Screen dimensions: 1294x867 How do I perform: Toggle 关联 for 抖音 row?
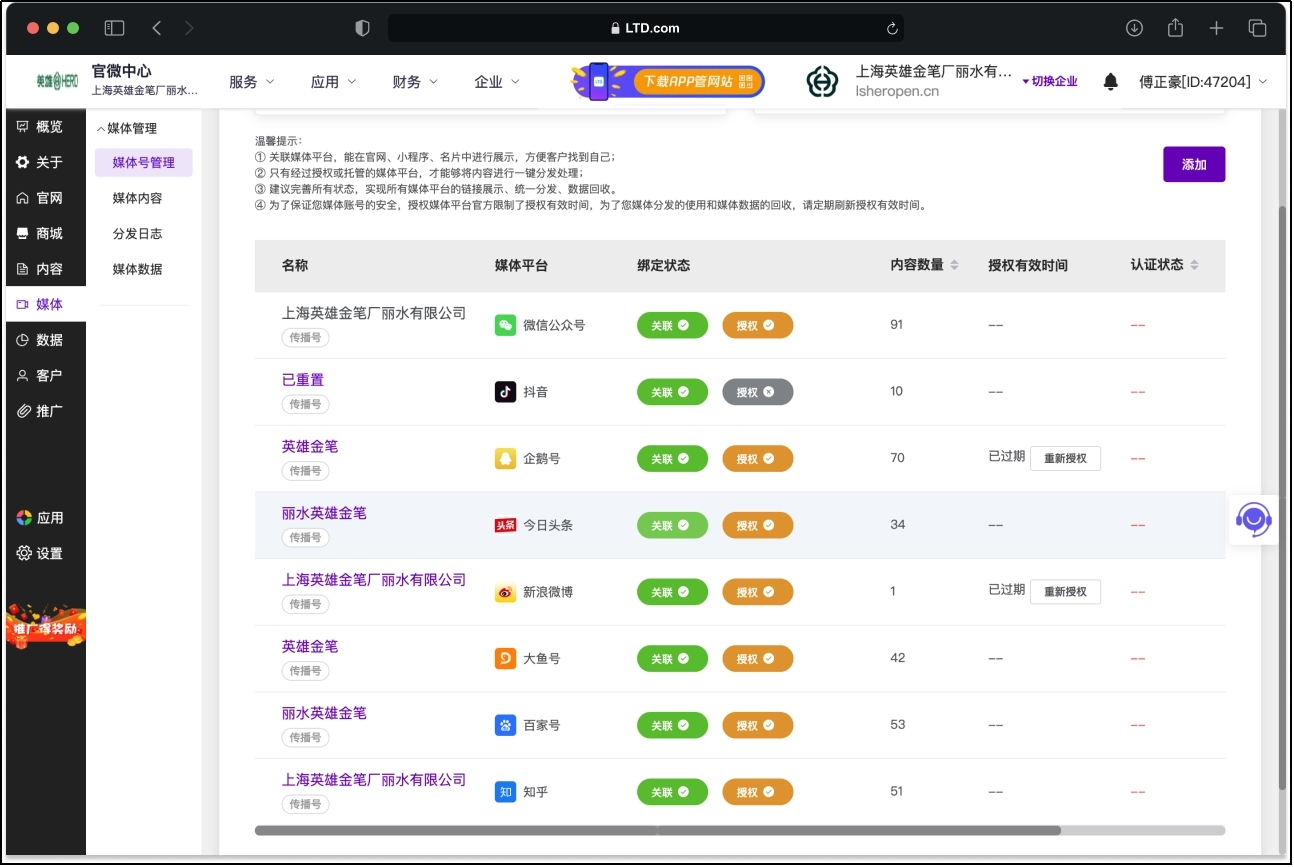click(x=672, y=392)
